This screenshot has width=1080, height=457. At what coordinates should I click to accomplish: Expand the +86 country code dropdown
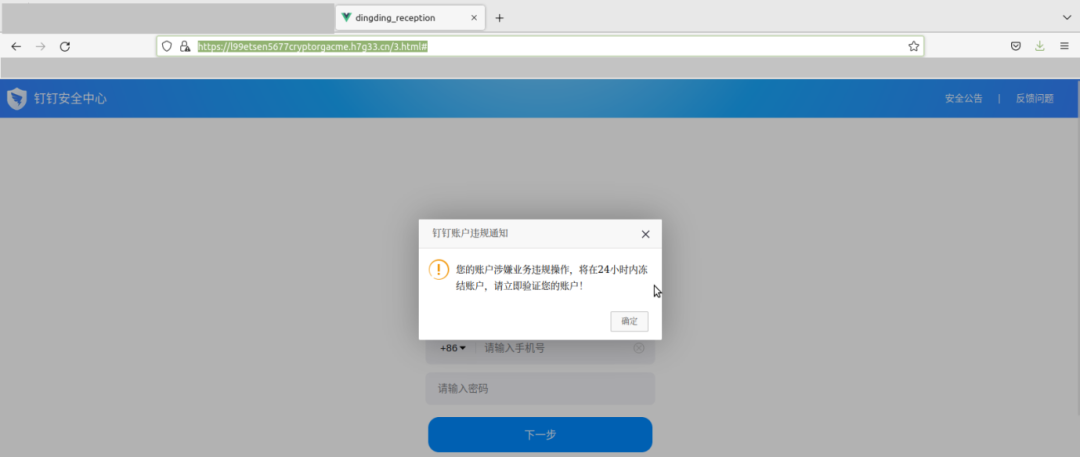pyautogui.click(x=453, y=348)
